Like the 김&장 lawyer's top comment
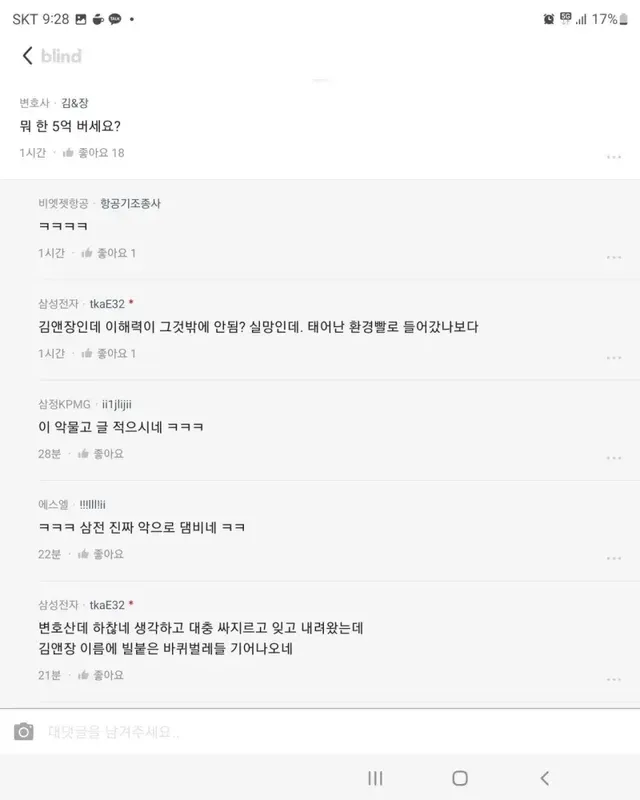 pos(69,153)
